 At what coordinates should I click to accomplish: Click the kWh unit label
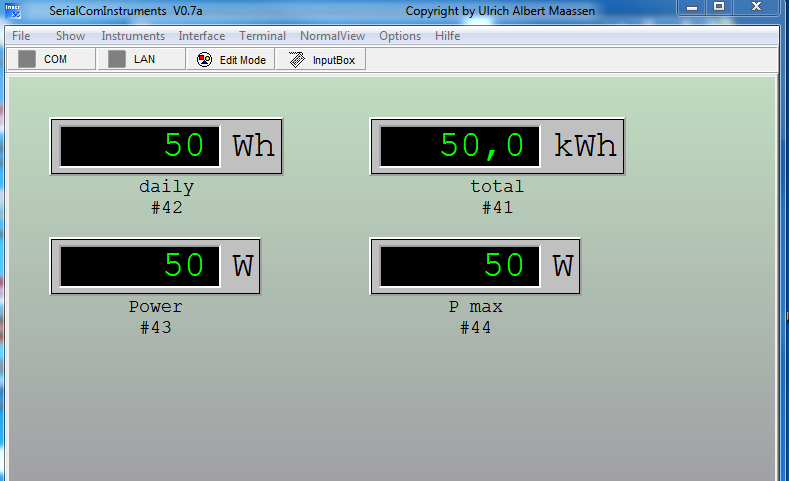click(x=585, y=146)
